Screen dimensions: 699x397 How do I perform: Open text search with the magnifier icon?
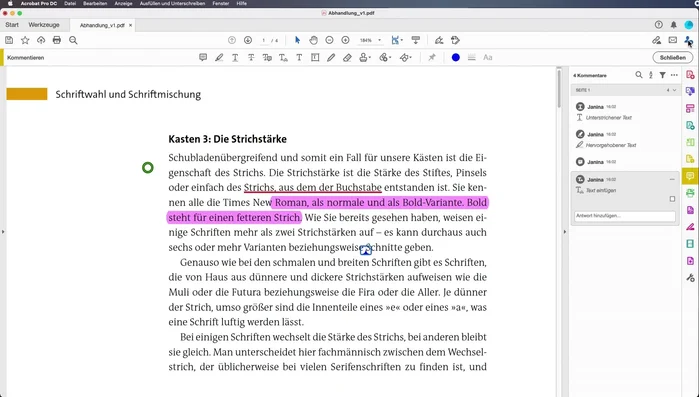(73, 40)
